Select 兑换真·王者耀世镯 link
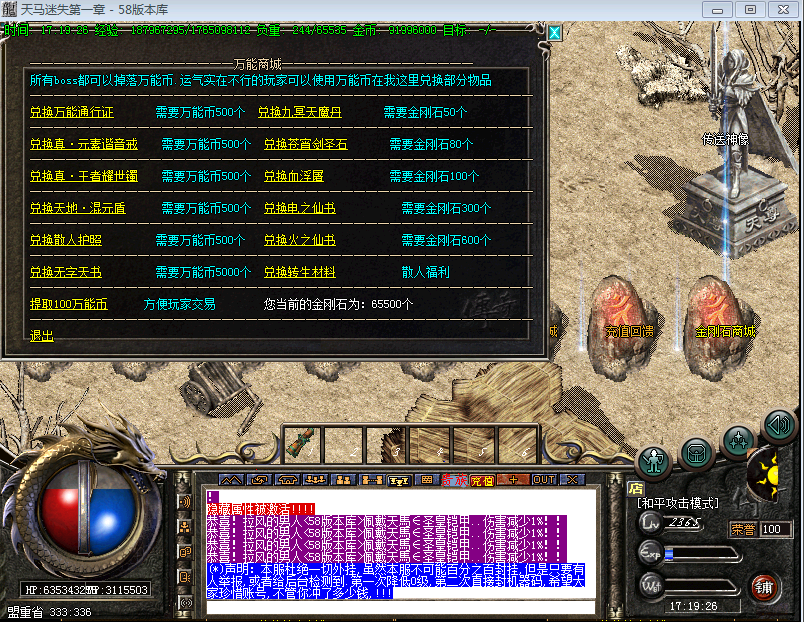The width and height of the screenshot is (804, 622). [x=84, y=176]
